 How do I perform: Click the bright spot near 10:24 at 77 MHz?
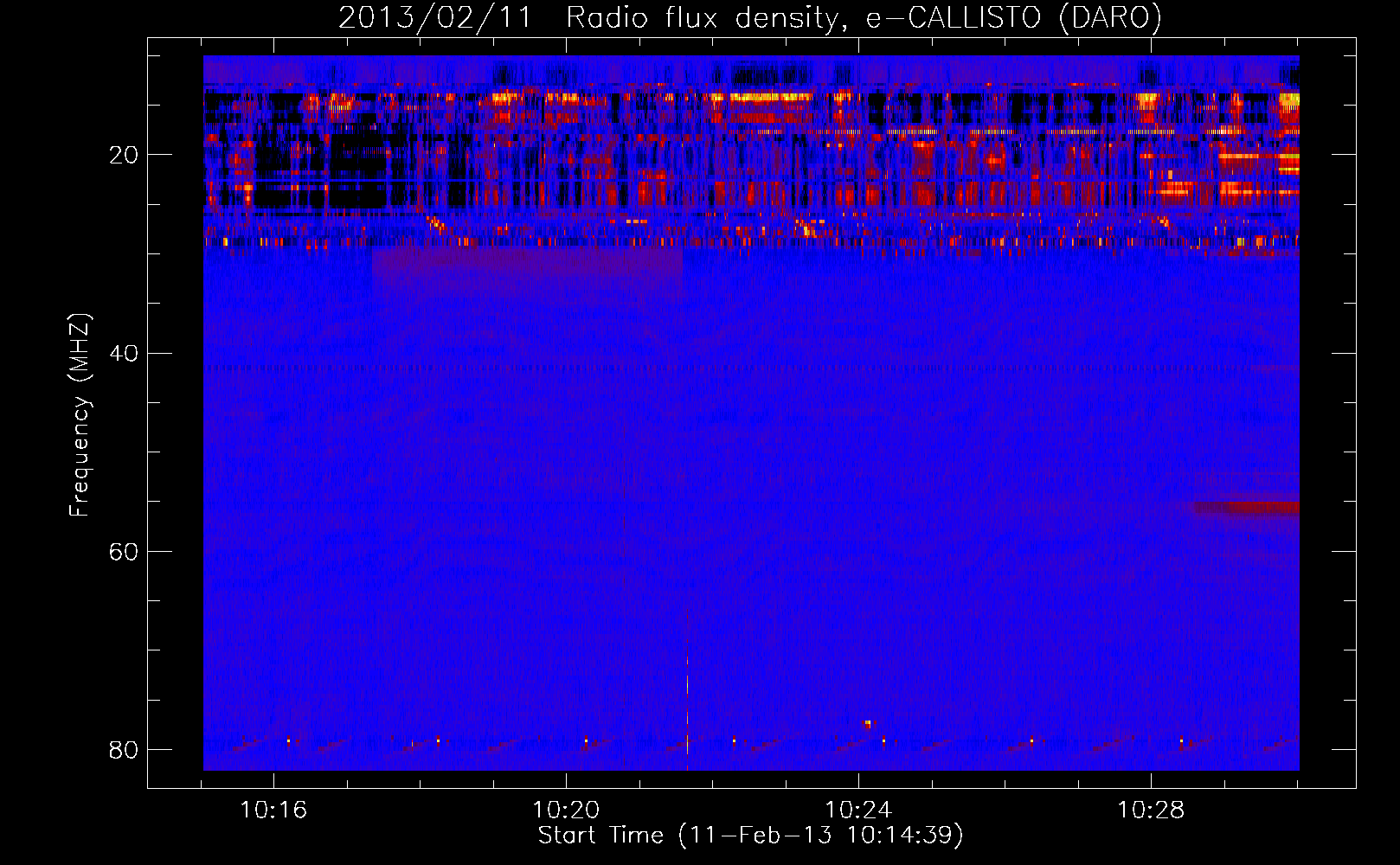[868, 723]
